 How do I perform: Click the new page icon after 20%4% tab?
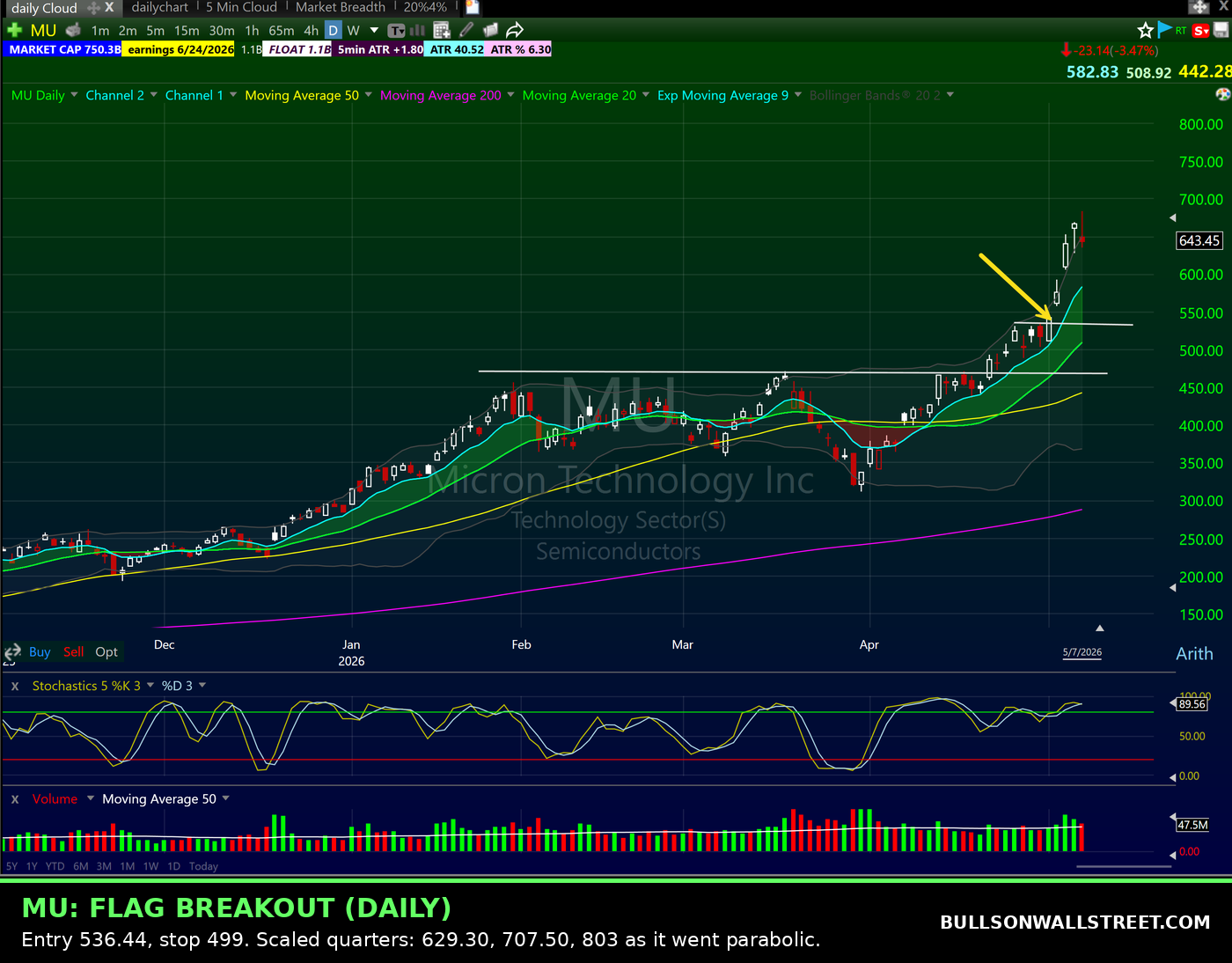tap(473, 7)
